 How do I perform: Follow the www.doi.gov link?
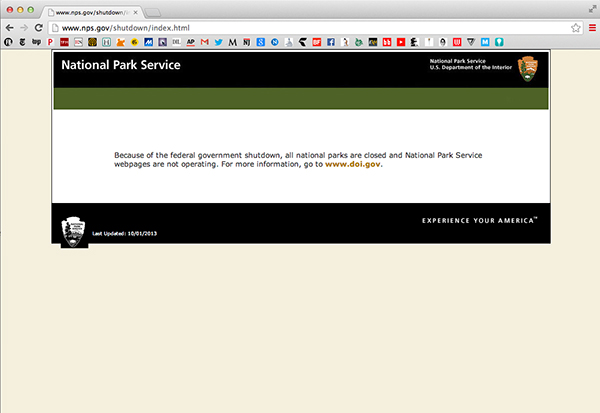click(352, 164)
